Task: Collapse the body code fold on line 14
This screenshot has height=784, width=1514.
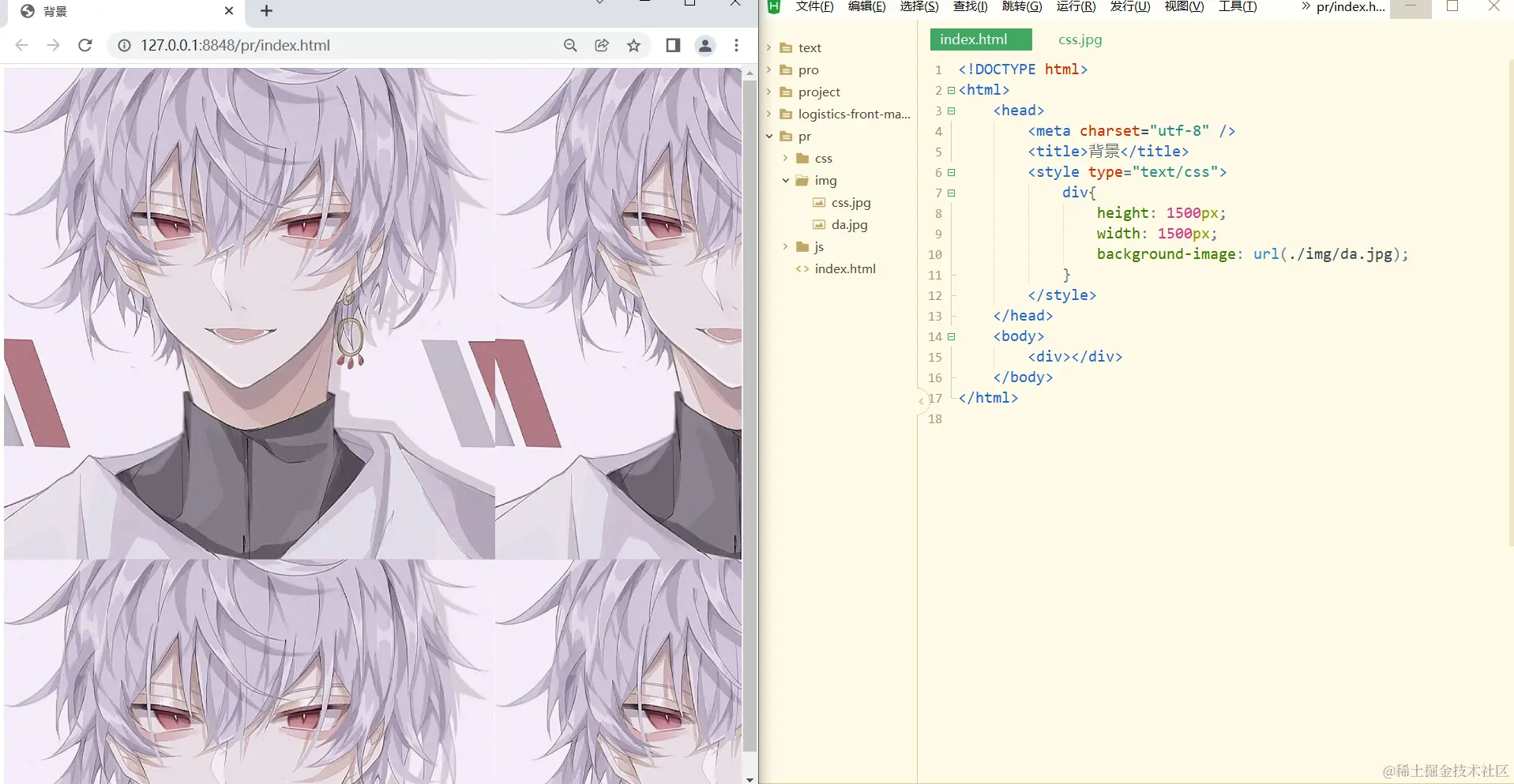Action: pyautogui.click(x=952, y=337)
